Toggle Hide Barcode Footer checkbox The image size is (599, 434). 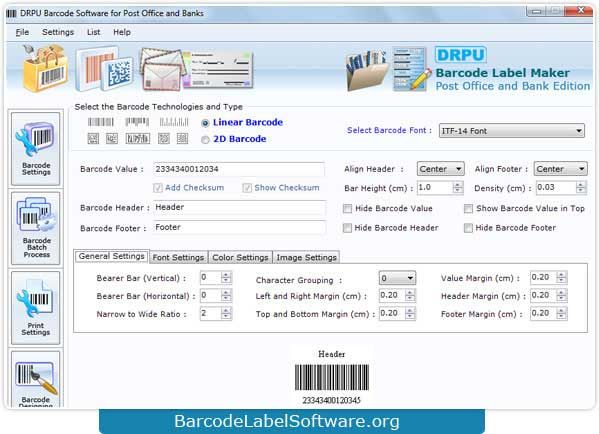click(x=468, y=228)
